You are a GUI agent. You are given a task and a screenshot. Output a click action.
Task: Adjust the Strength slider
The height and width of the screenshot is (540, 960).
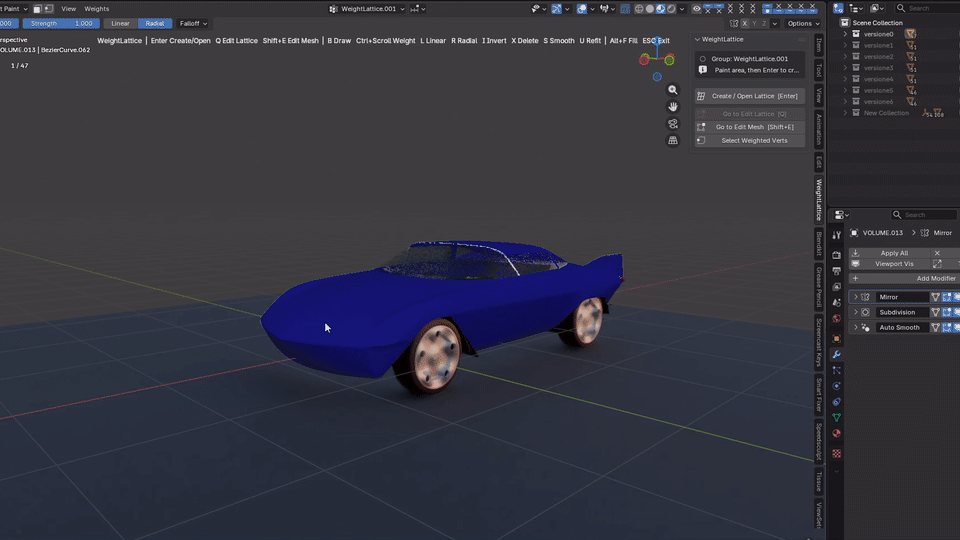(61, 23)
